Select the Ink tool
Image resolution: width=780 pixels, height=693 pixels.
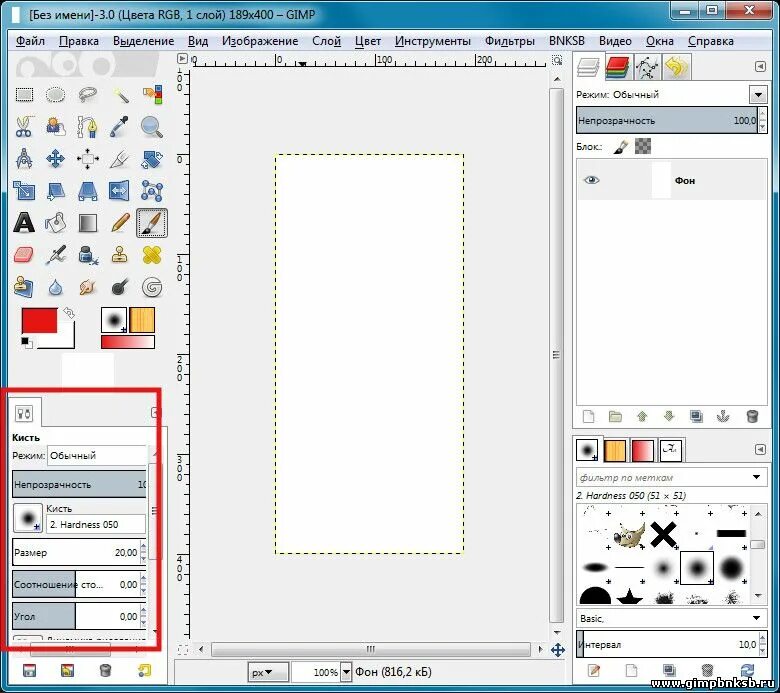[x=88, y=255]
